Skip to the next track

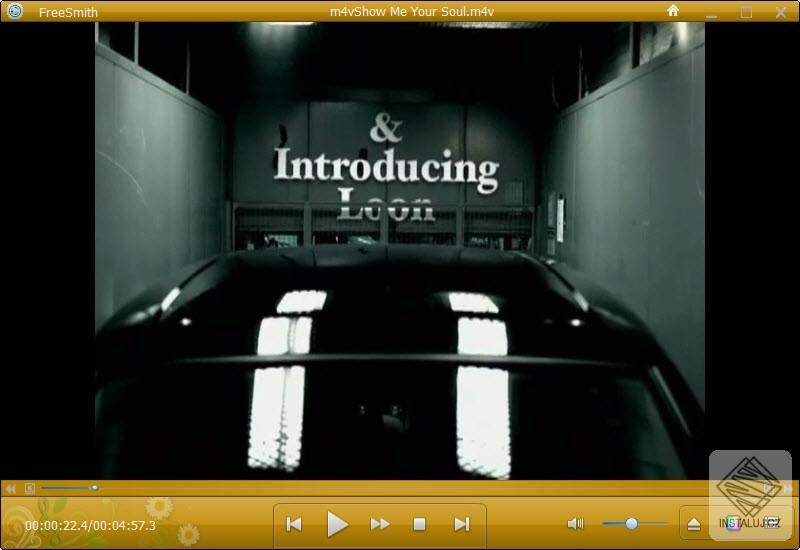coord(462,524)
